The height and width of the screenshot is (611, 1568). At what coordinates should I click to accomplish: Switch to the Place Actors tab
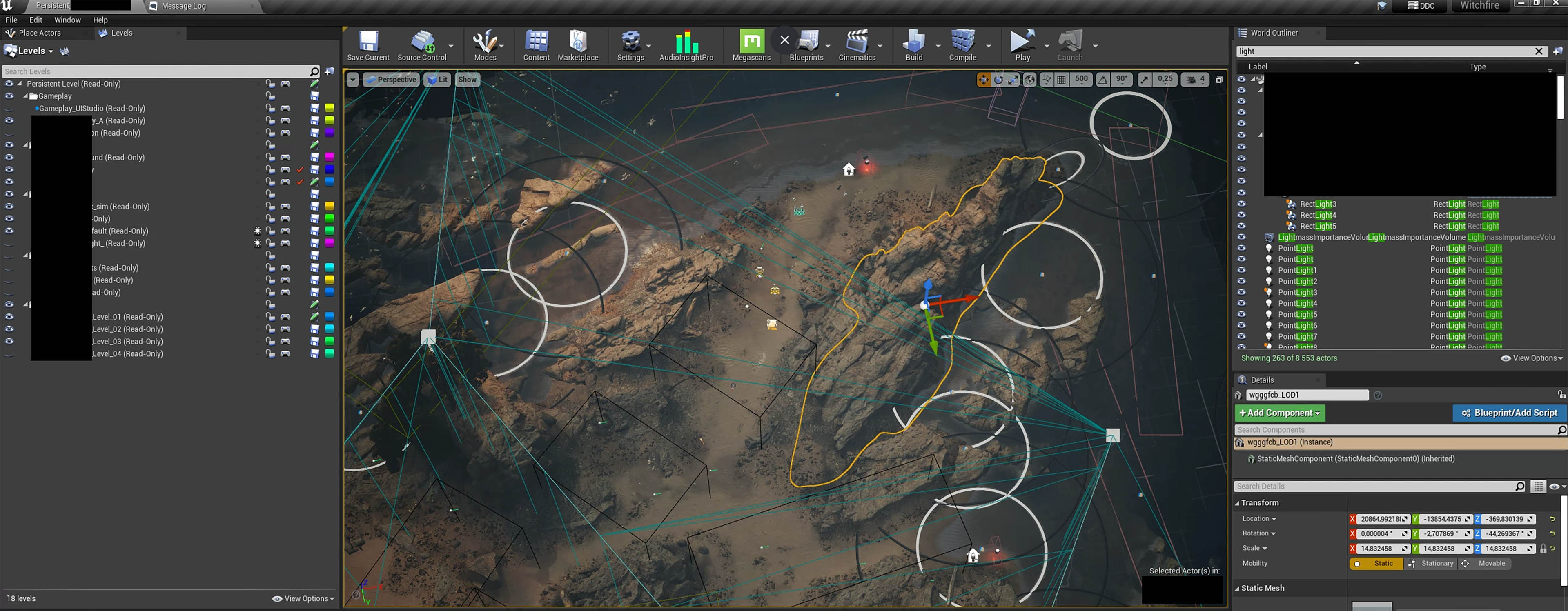[39, 33]
